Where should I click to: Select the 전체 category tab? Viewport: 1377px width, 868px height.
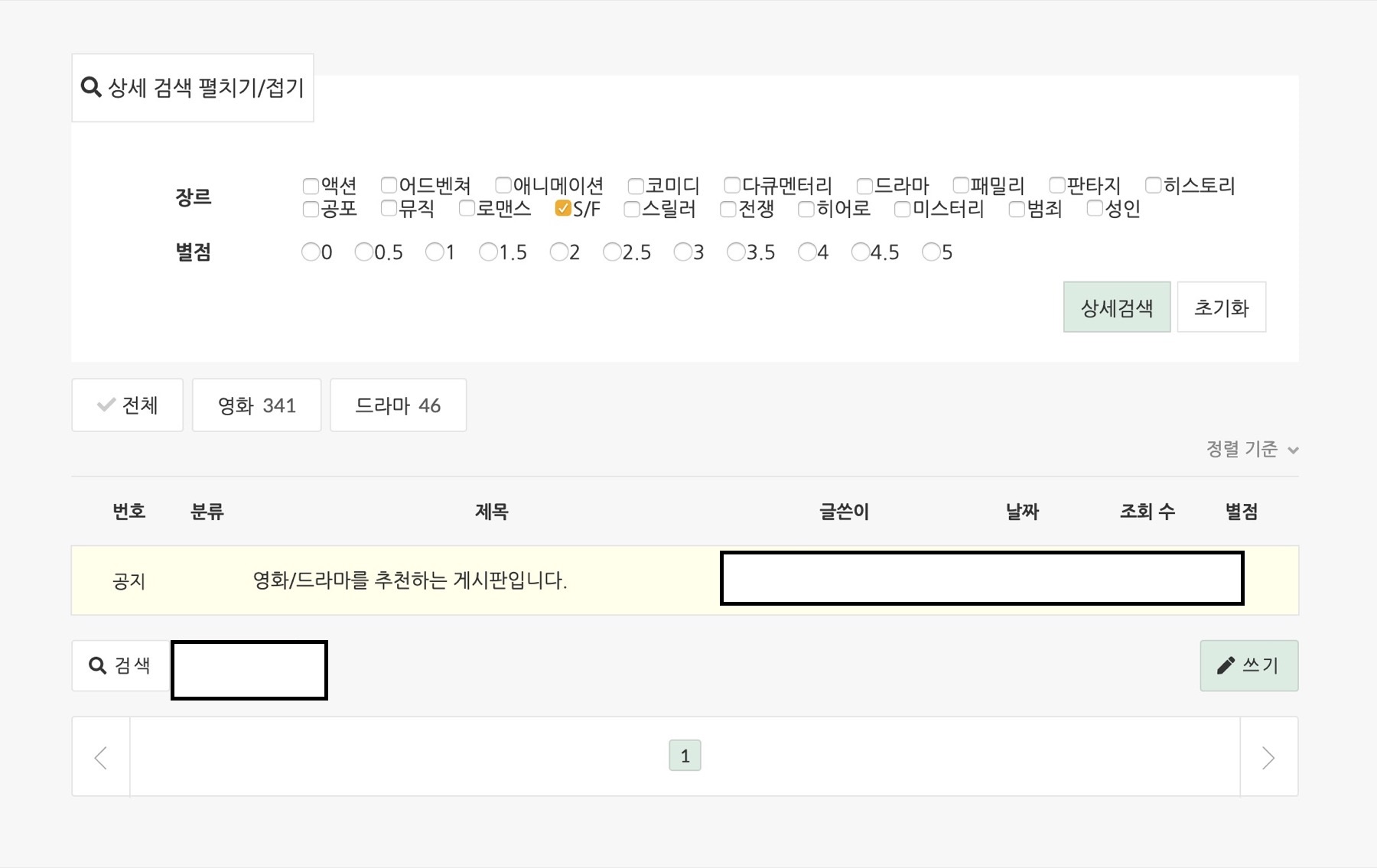128,405
